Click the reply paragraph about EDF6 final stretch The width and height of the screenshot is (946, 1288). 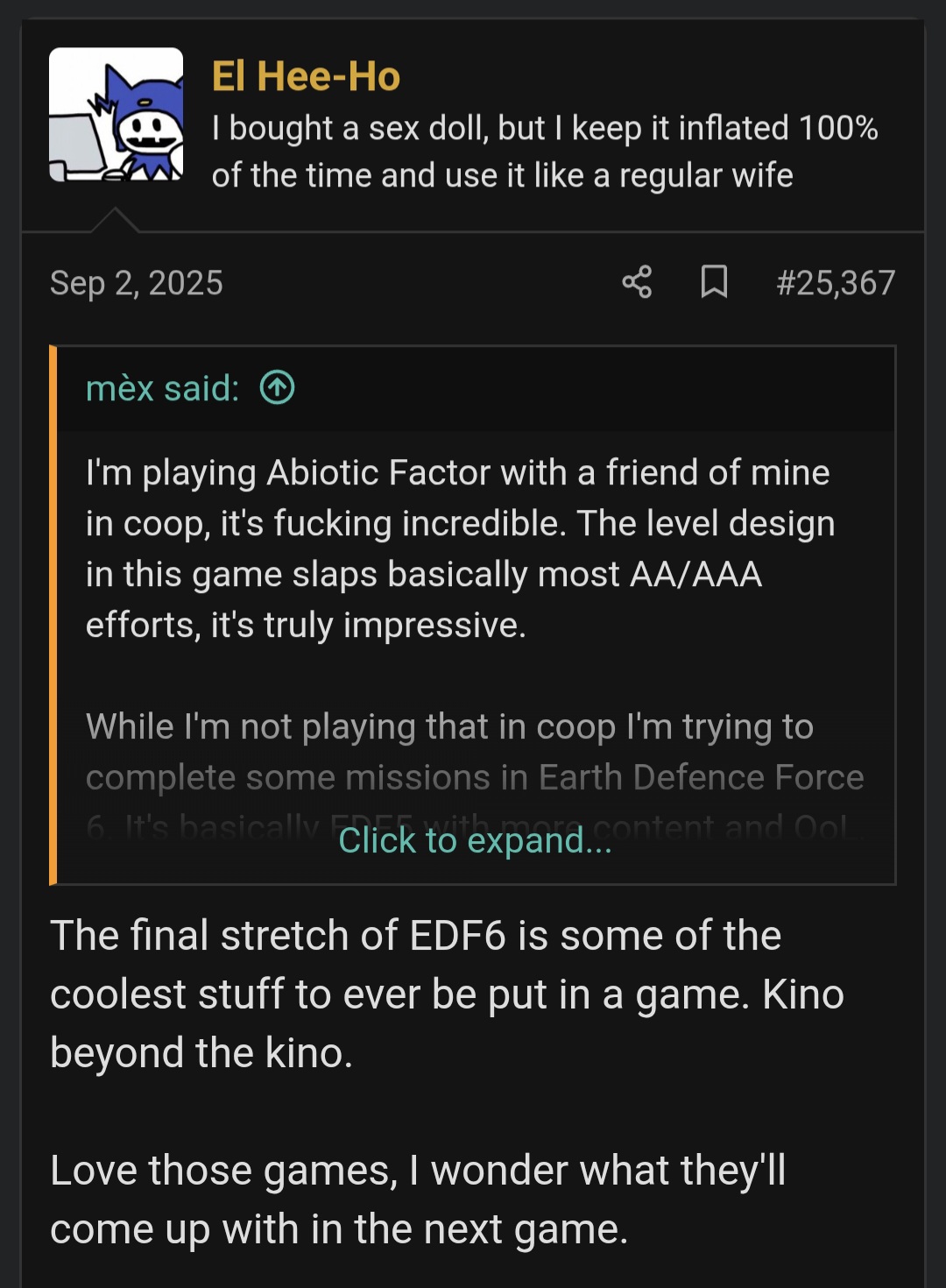tap(447, 994)
